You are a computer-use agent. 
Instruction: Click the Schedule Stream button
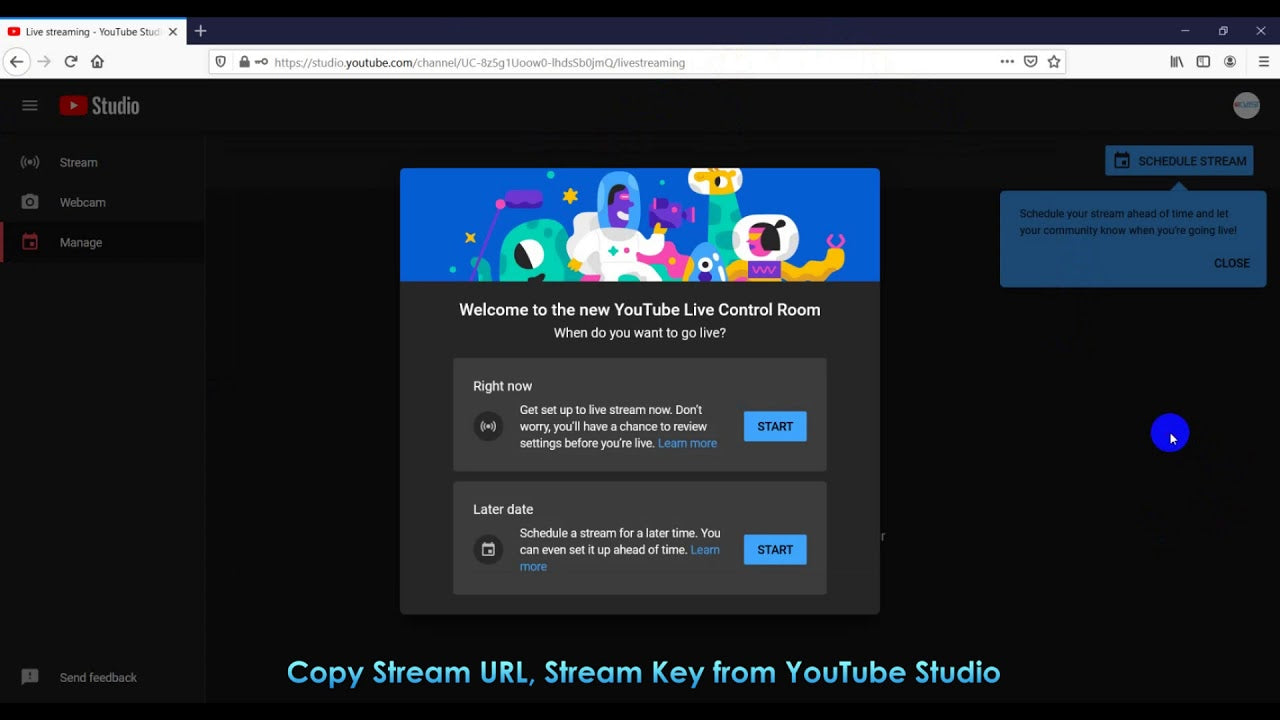click(x=1179, y=161)
